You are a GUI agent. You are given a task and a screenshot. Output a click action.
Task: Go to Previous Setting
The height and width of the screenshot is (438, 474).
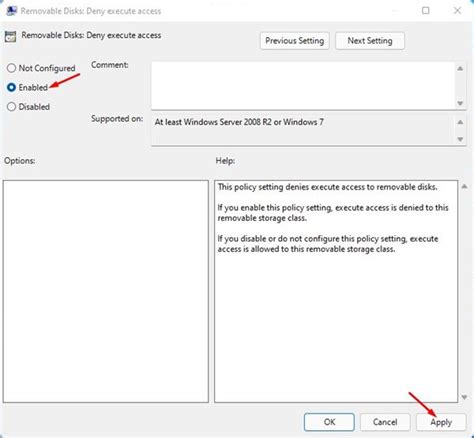click(295, 41)
